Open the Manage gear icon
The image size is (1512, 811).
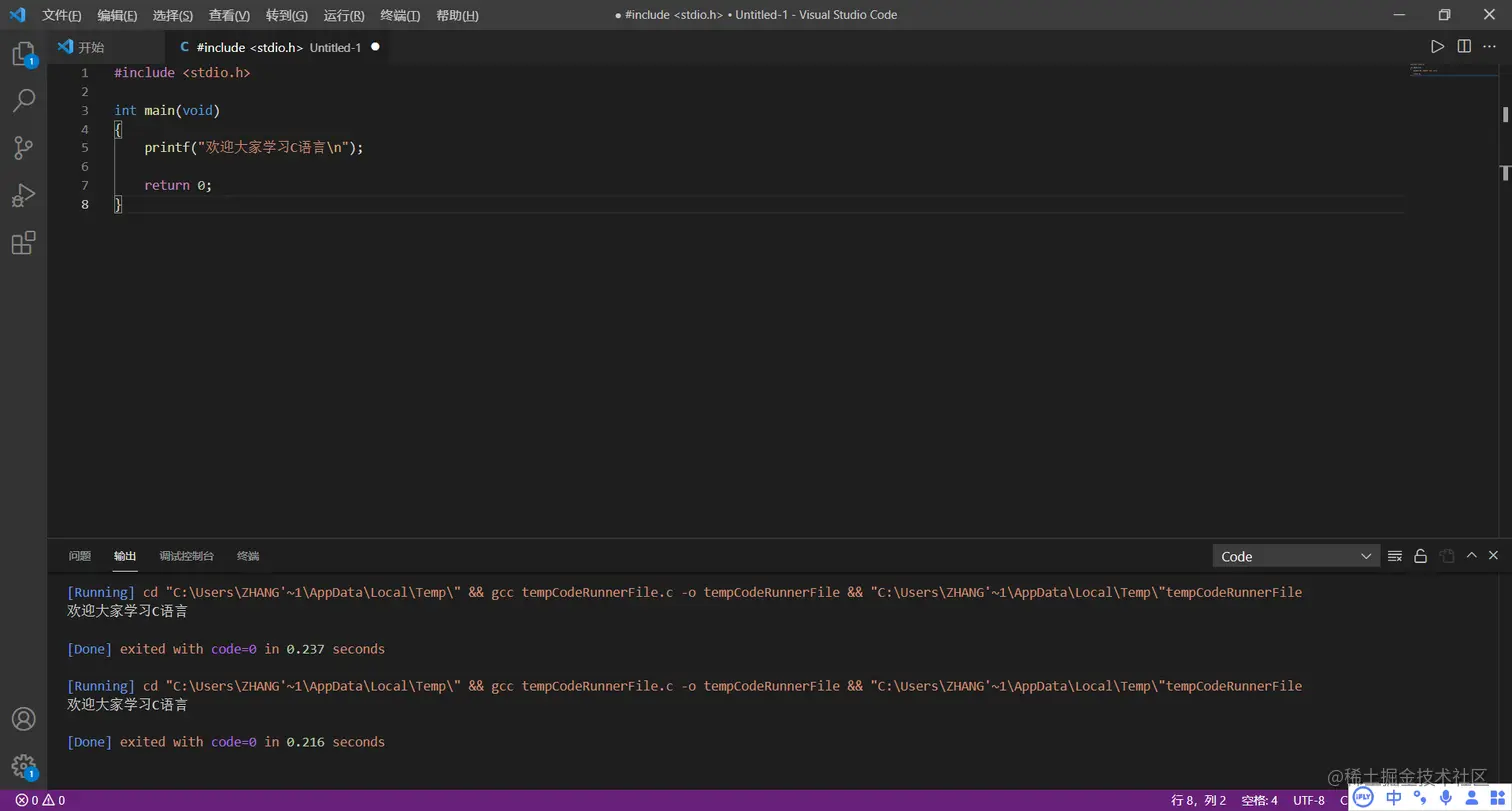23,766
